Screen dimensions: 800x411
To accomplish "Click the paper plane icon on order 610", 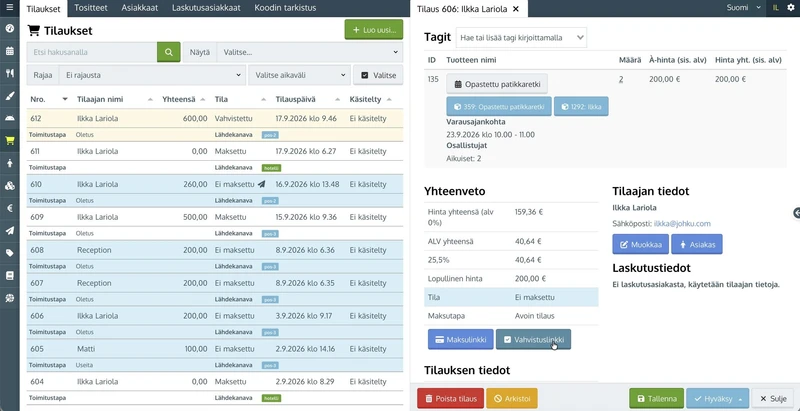I will click(262, 184).
